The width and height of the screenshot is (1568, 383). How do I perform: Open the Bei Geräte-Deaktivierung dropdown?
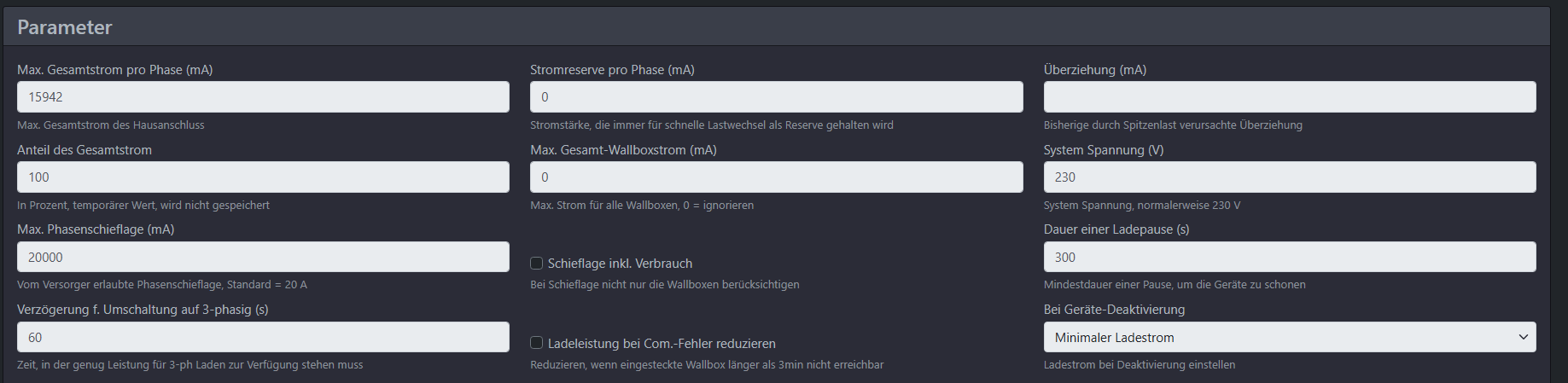tap(1289, 337)
